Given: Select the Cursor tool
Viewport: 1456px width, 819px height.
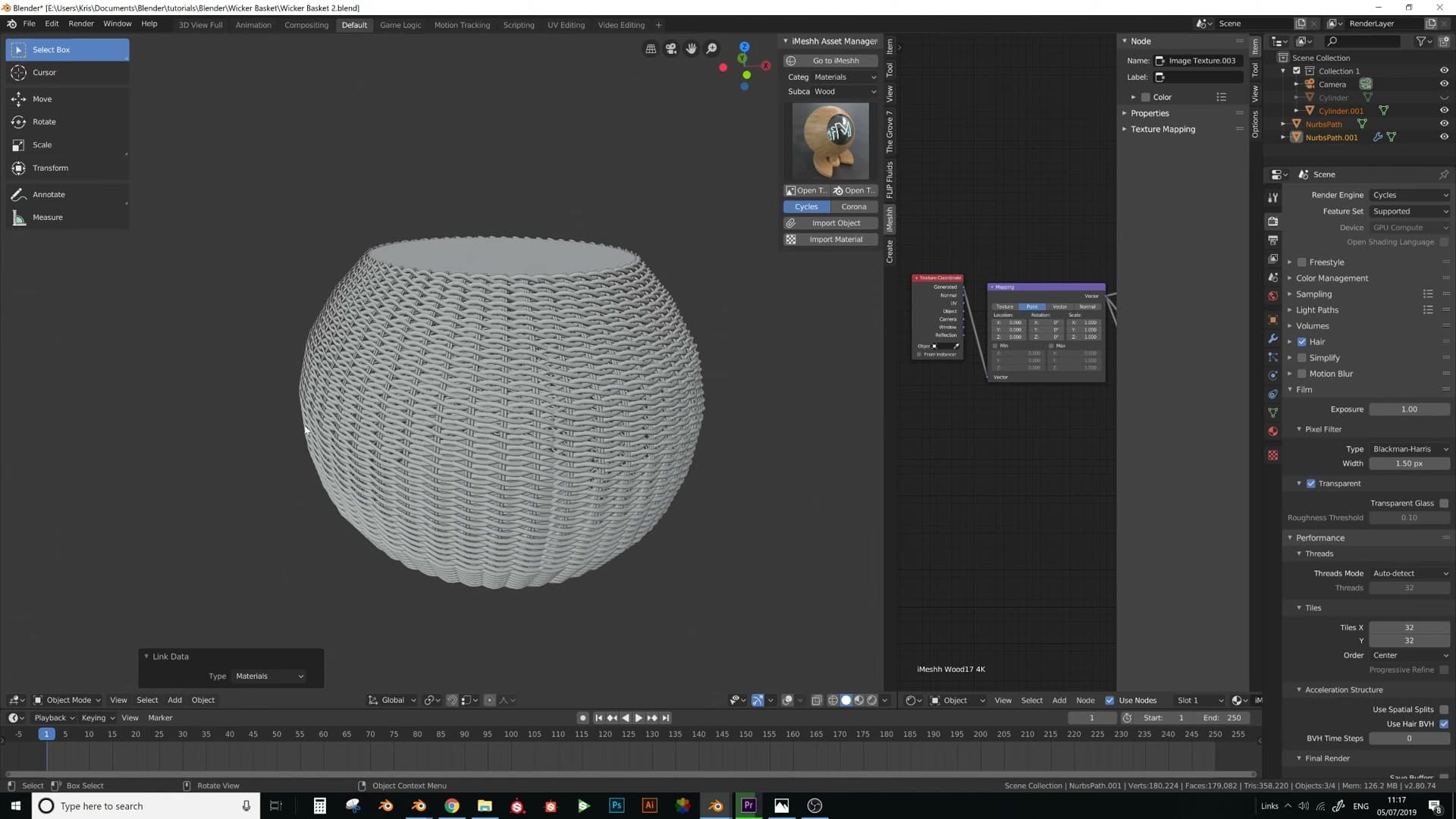Looking at the screenshot, I should pyautogui.click(x=67, y=73).
